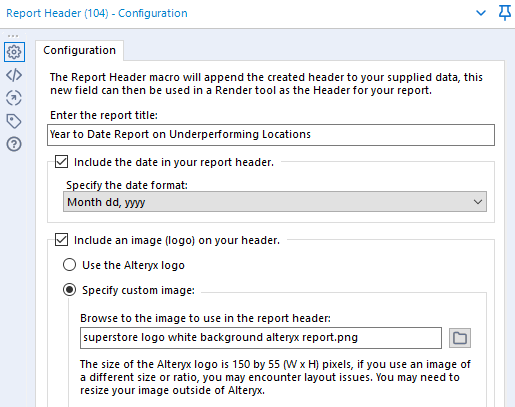Open the Help question mark icon
This screenshot has height=407, width=515.
click(14, 144)
